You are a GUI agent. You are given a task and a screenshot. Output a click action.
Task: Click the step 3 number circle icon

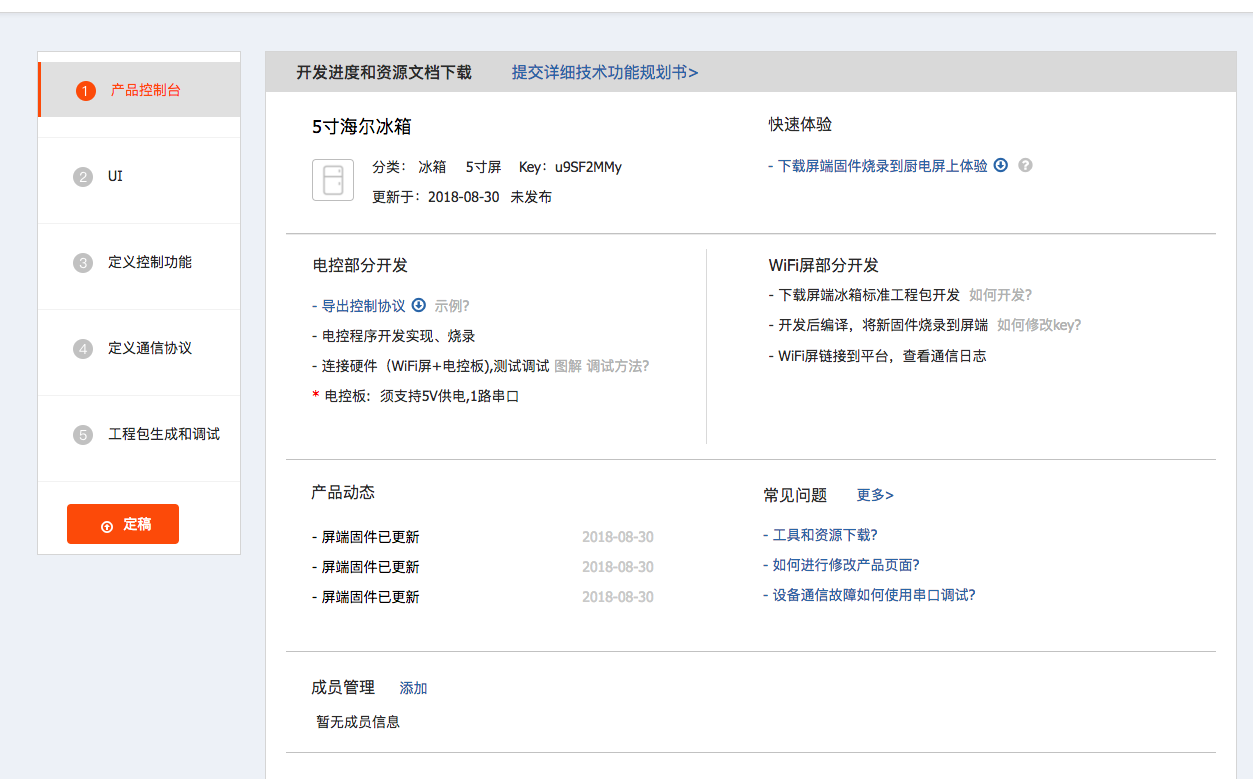[x=83, y=263]
